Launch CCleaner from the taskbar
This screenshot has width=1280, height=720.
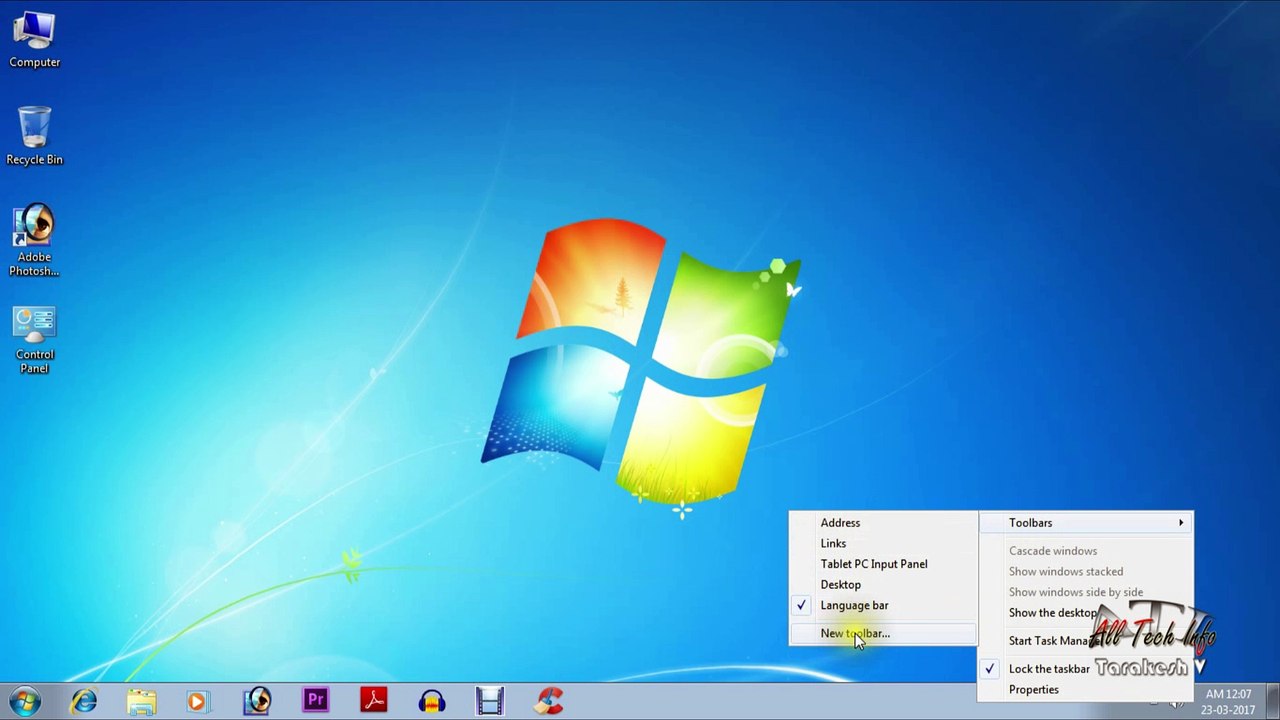(x=548, y=701)
